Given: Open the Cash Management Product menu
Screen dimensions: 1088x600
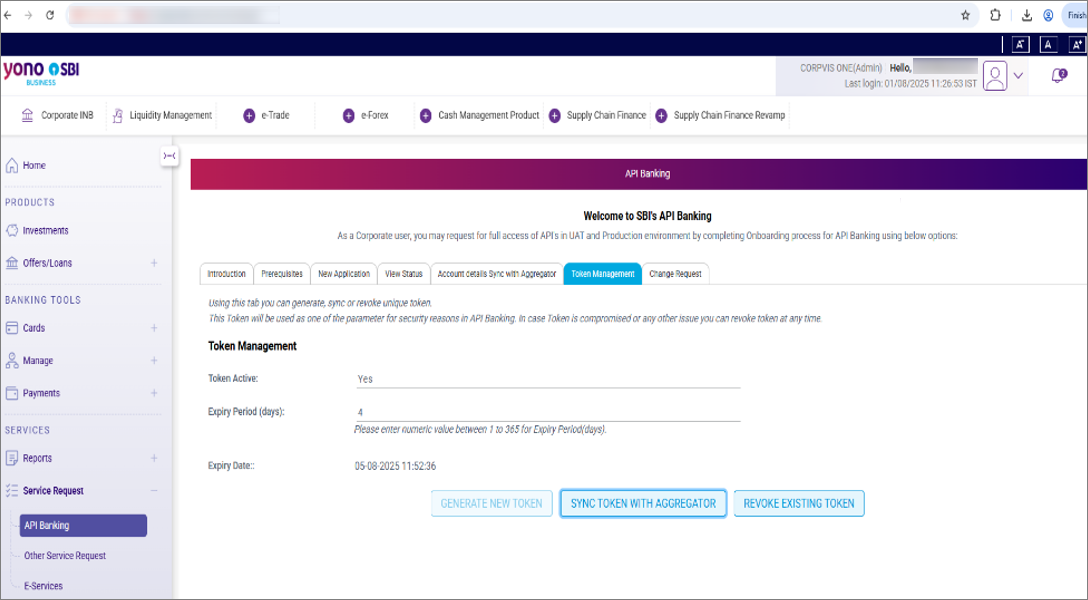Looking at the screenshot, I should tap(488, 115).
